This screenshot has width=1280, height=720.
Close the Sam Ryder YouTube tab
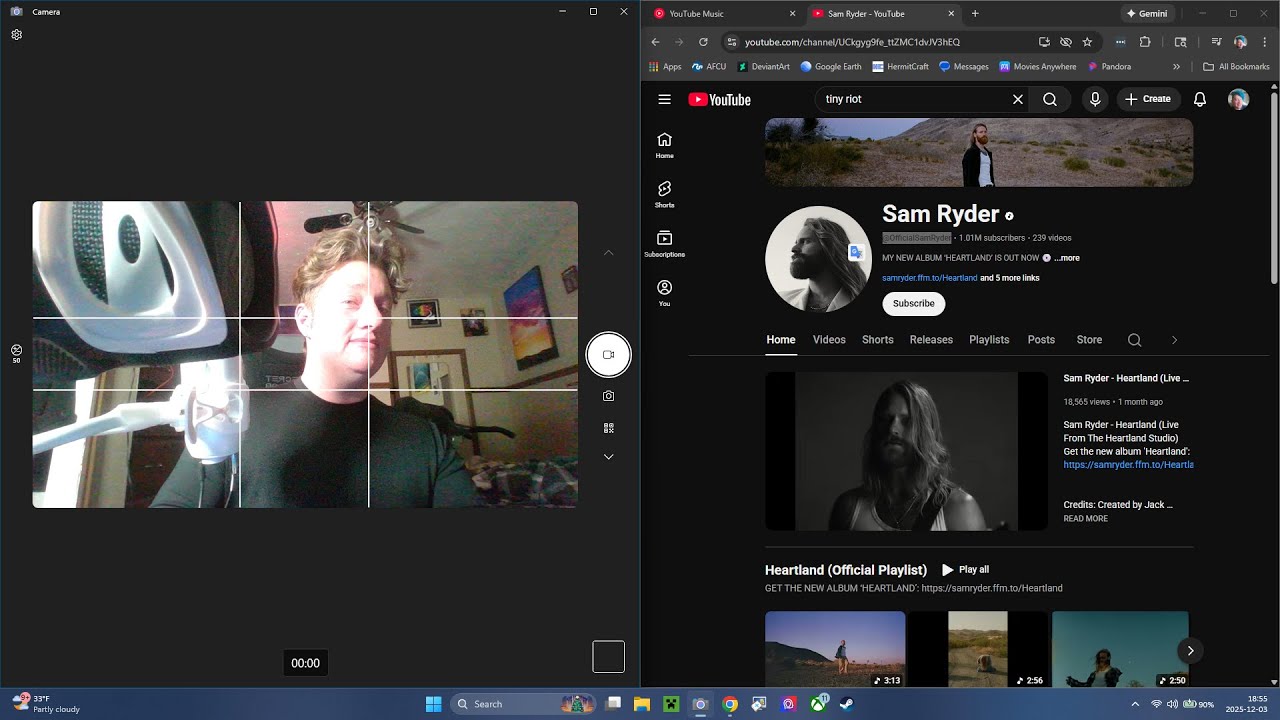(951, 14)
